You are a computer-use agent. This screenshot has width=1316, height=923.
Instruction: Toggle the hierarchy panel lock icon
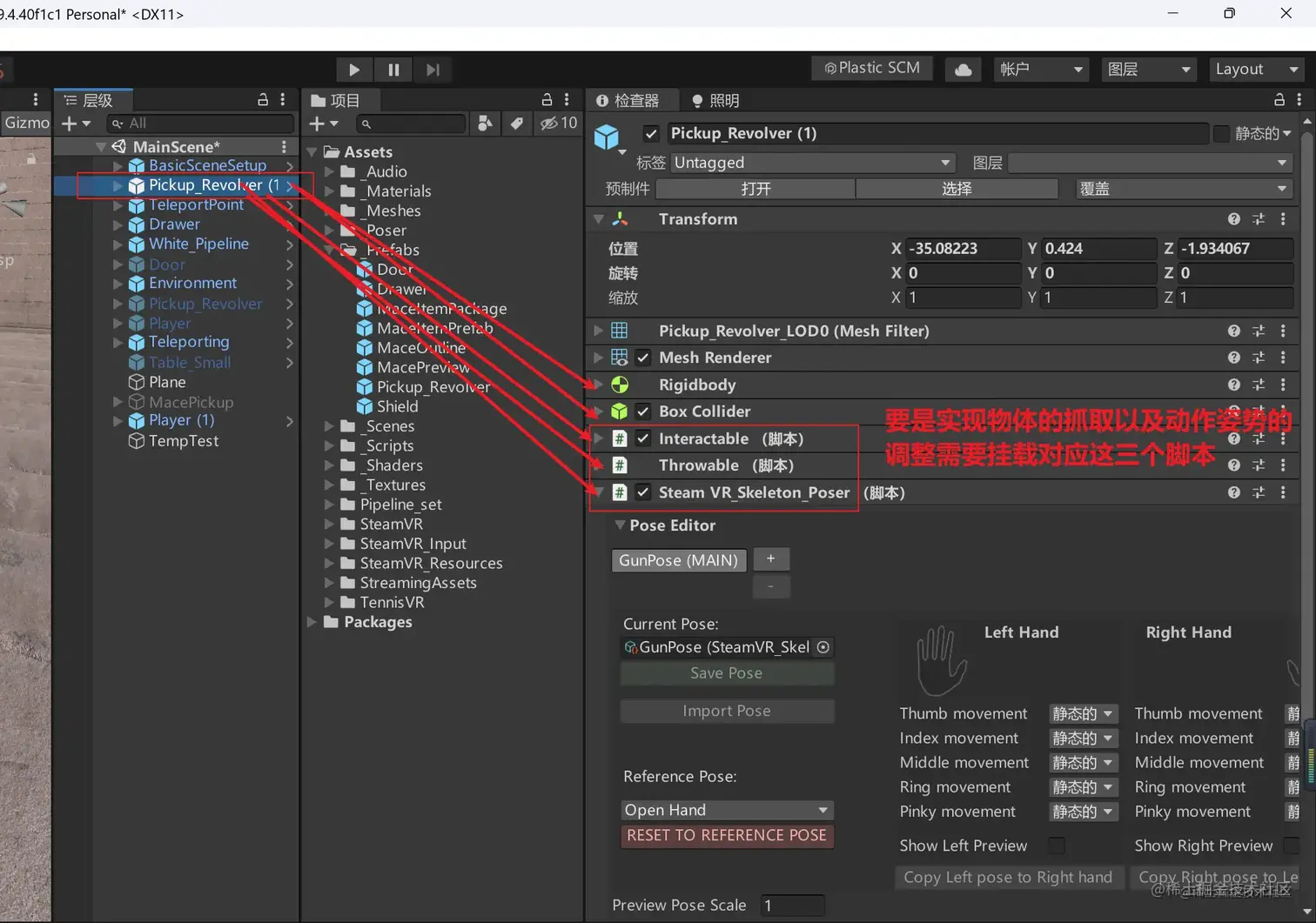pyautogui.click(x=263, y=100)
